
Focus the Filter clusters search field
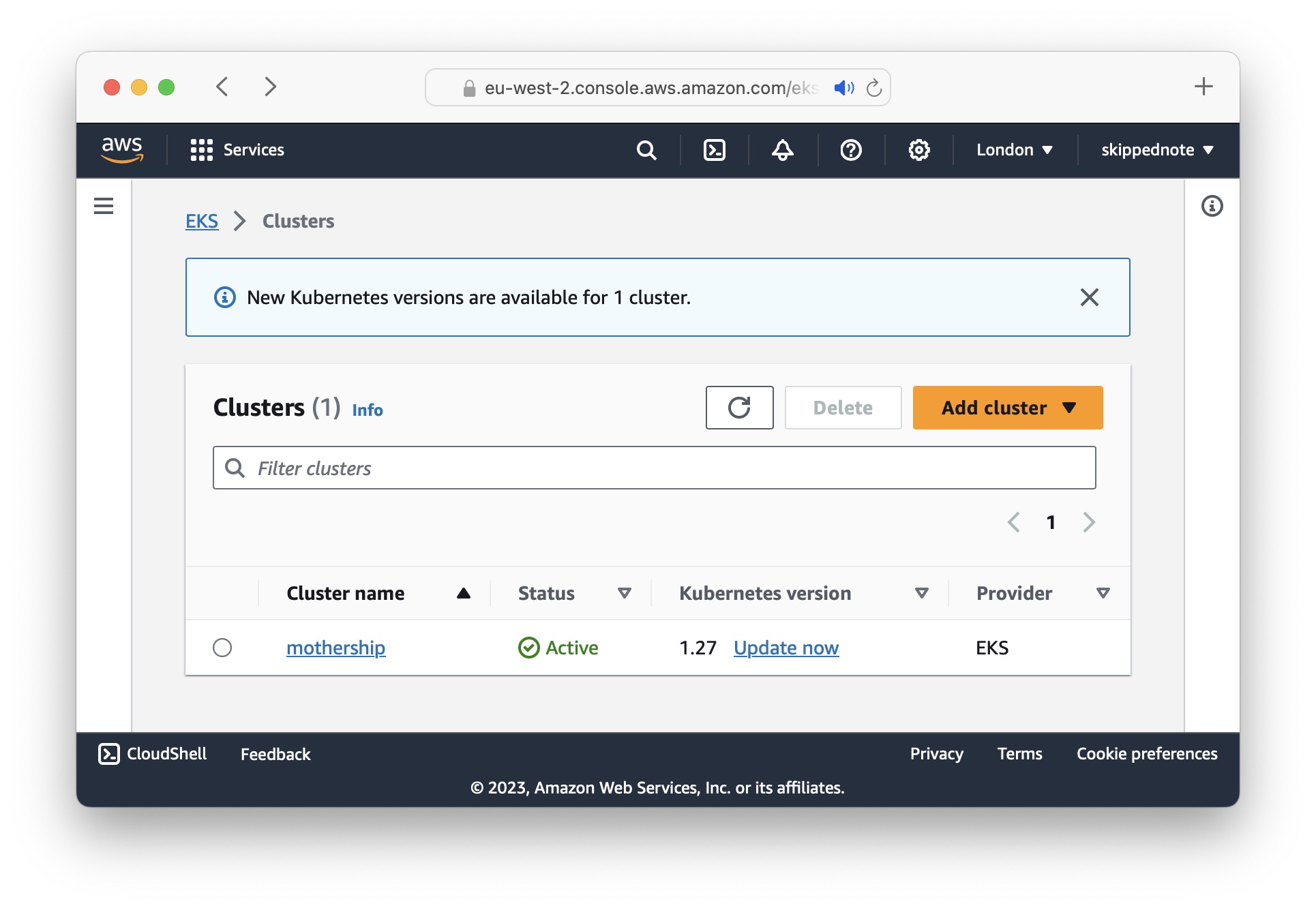654,468
